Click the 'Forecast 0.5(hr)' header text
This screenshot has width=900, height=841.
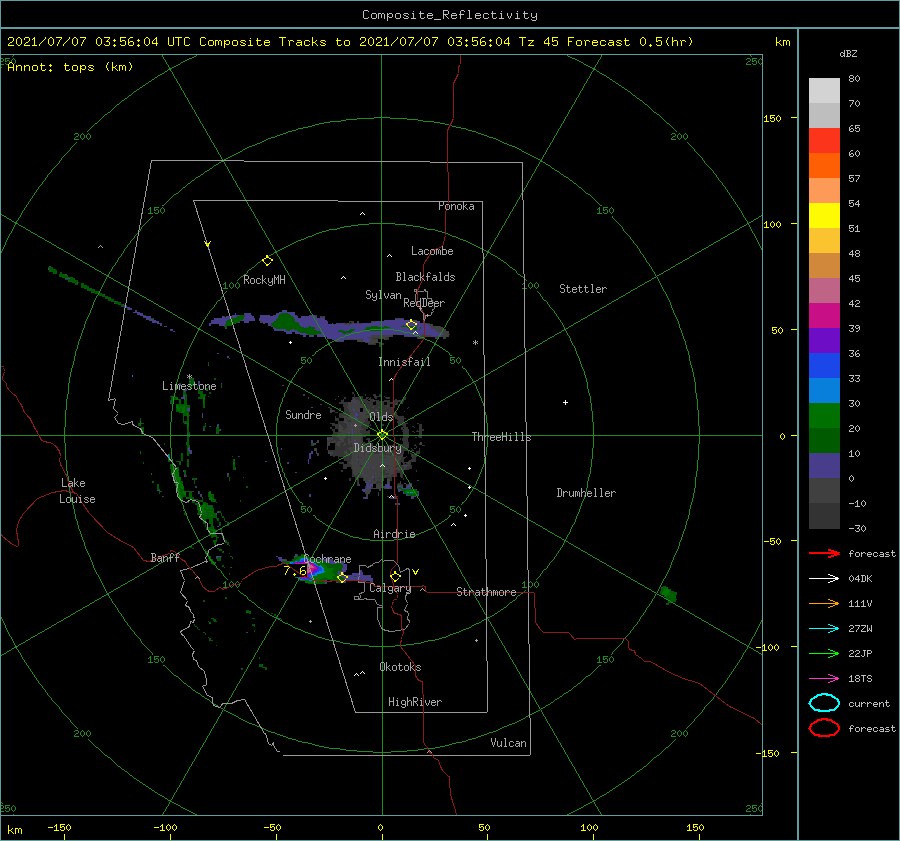[630, 42]
